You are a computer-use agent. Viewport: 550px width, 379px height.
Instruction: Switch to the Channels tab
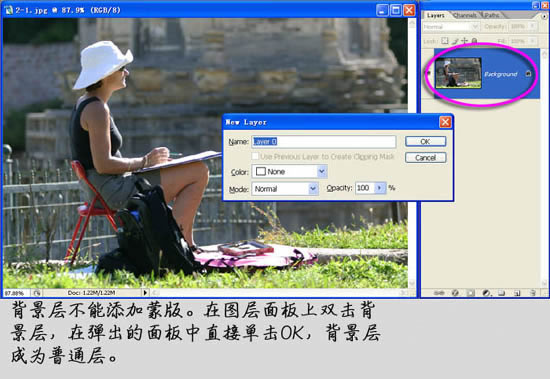465,15
